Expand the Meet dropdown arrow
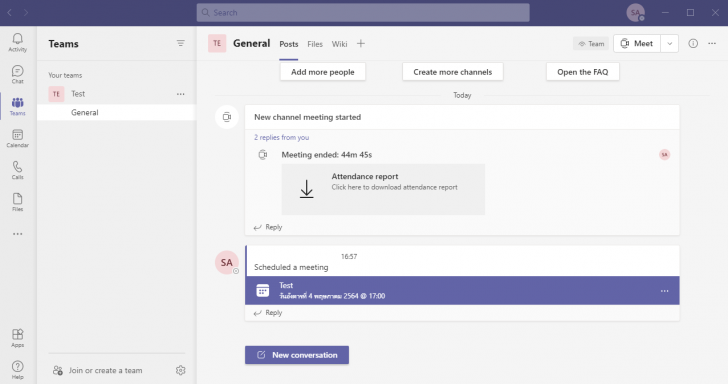Viewport: 728px width, 384px height. [670, 44]
